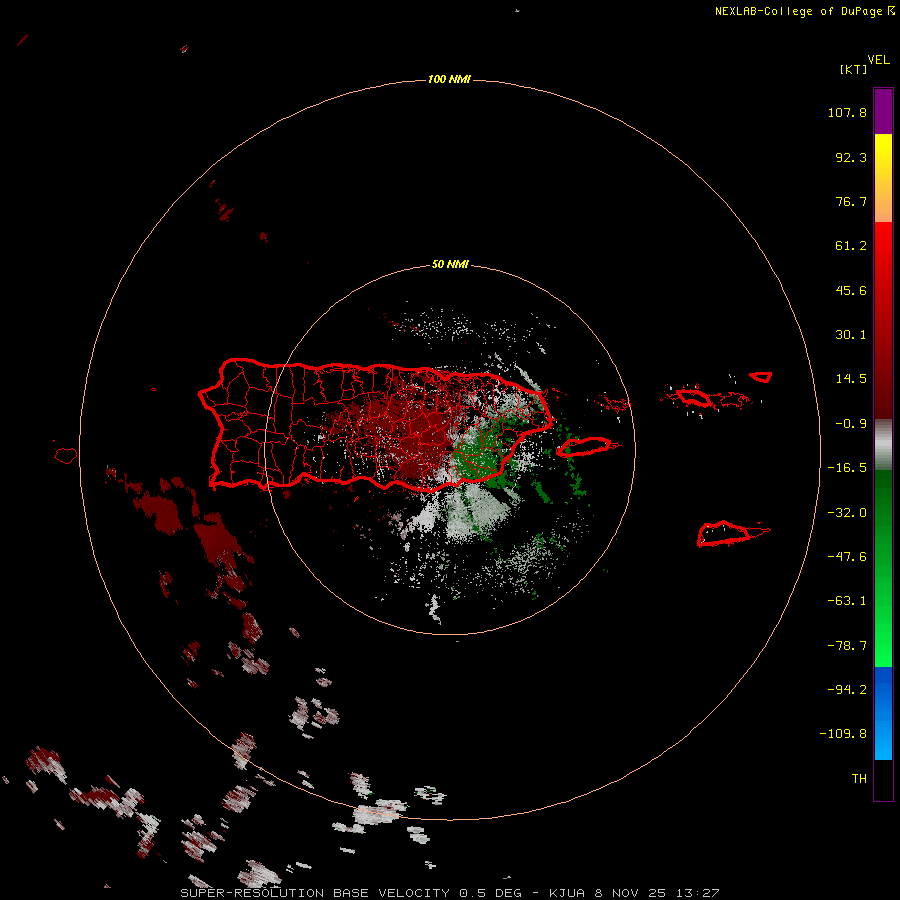Select the -78.7 scale value
This screenshot has width=900, height=900.
pos(847,646)
